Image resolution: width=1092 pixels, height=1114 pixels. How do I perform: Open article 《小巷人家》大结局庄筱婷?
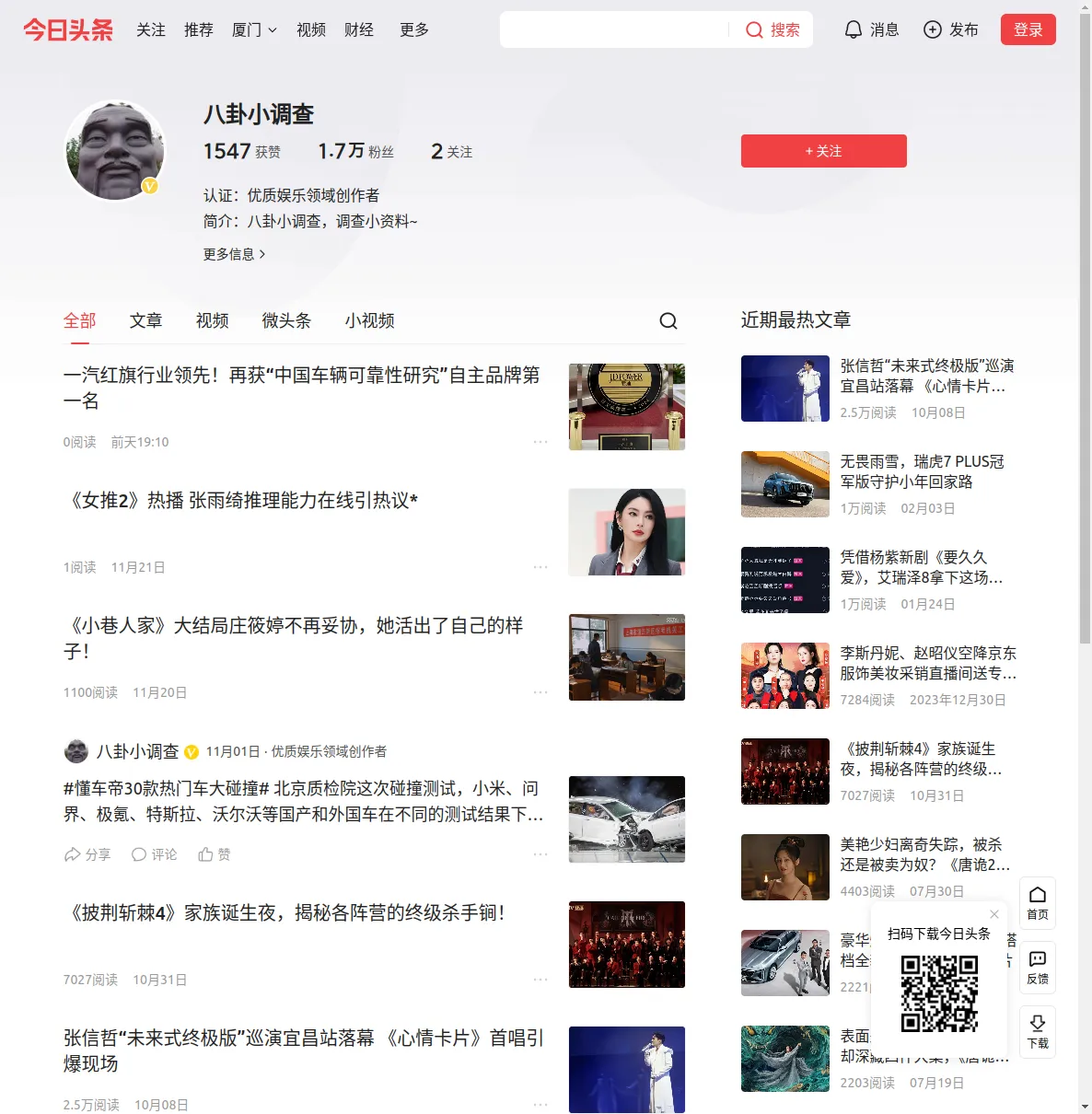(x=294, y=638)
